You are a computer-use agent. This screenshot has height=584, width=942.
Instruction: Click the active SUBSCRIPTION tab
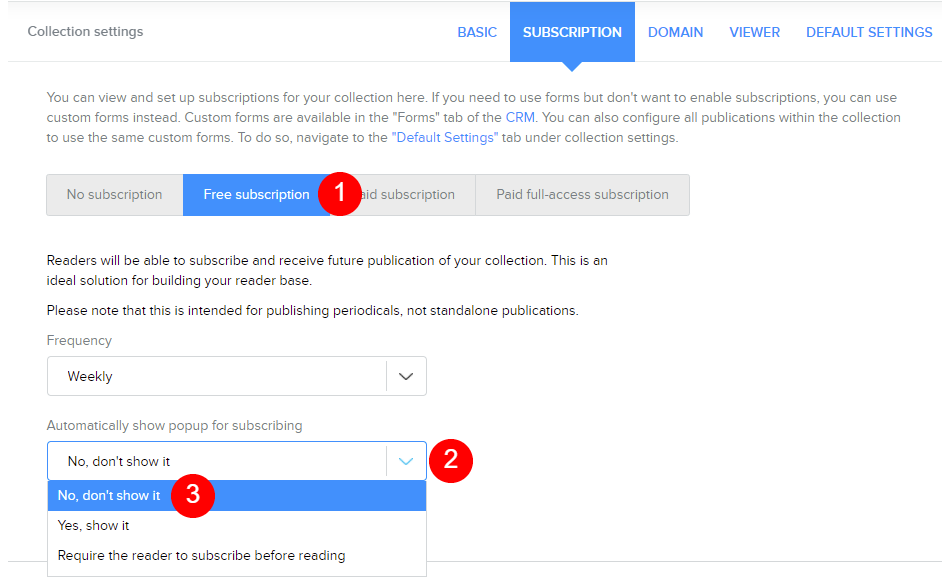tap(572, 32)
